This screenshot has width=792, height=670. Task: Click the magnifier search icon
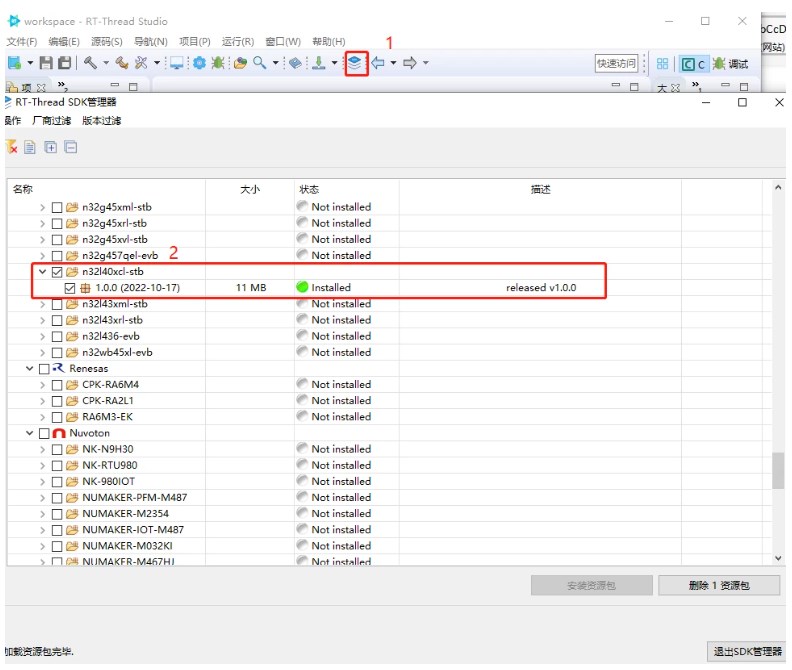[260, 63]
